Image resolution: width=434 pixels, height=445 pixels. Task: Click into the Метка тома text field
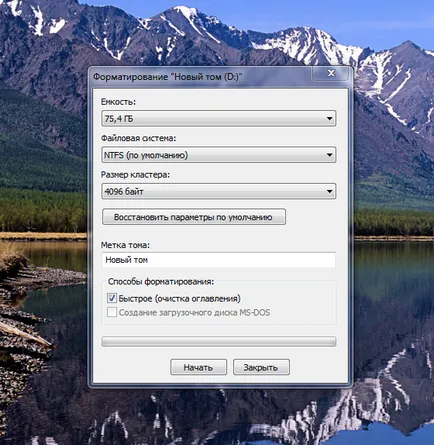click(219, 260)
